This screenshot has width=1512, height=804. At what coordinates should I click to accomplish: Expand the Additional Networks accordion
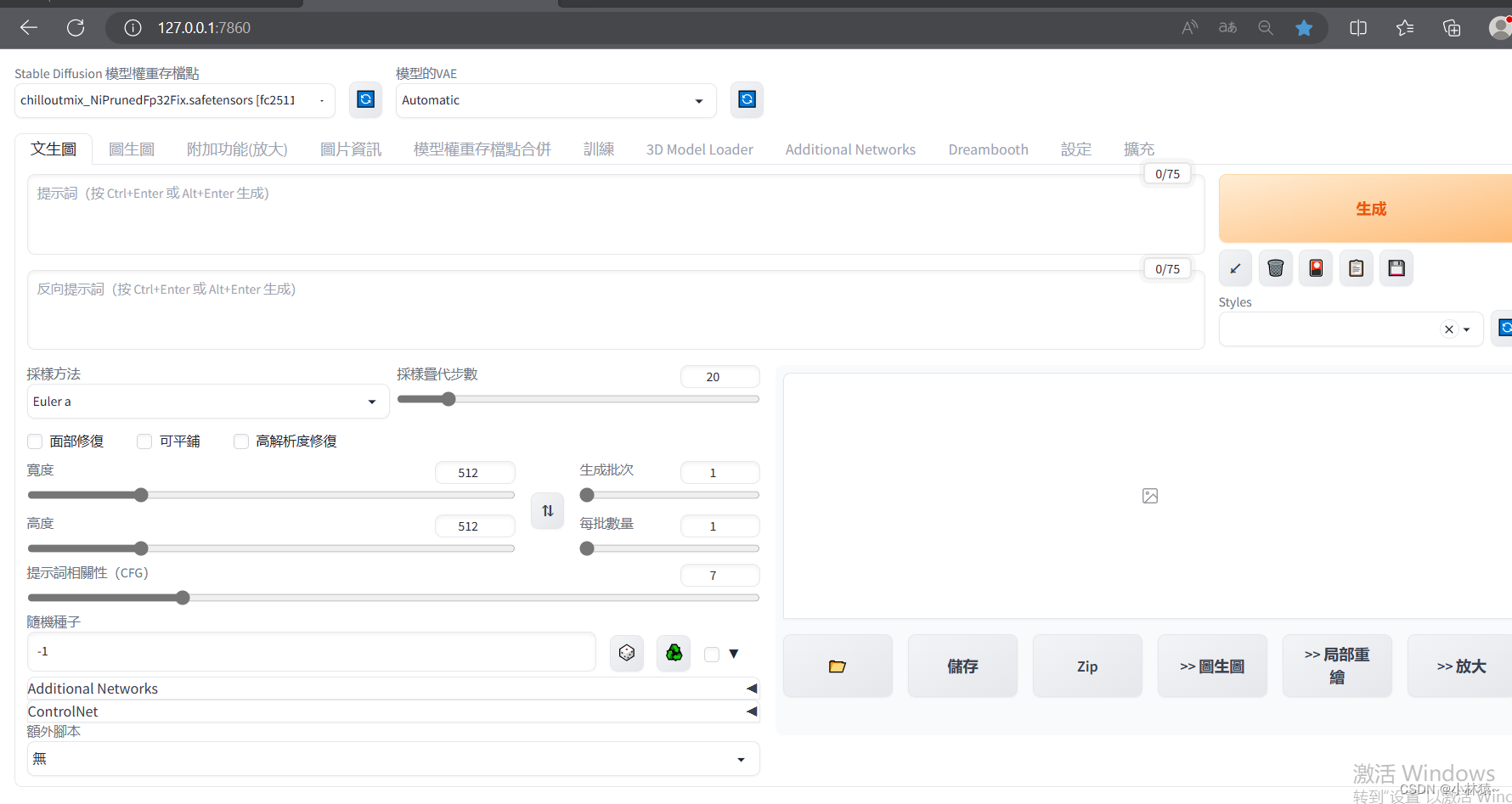point(392,689)
